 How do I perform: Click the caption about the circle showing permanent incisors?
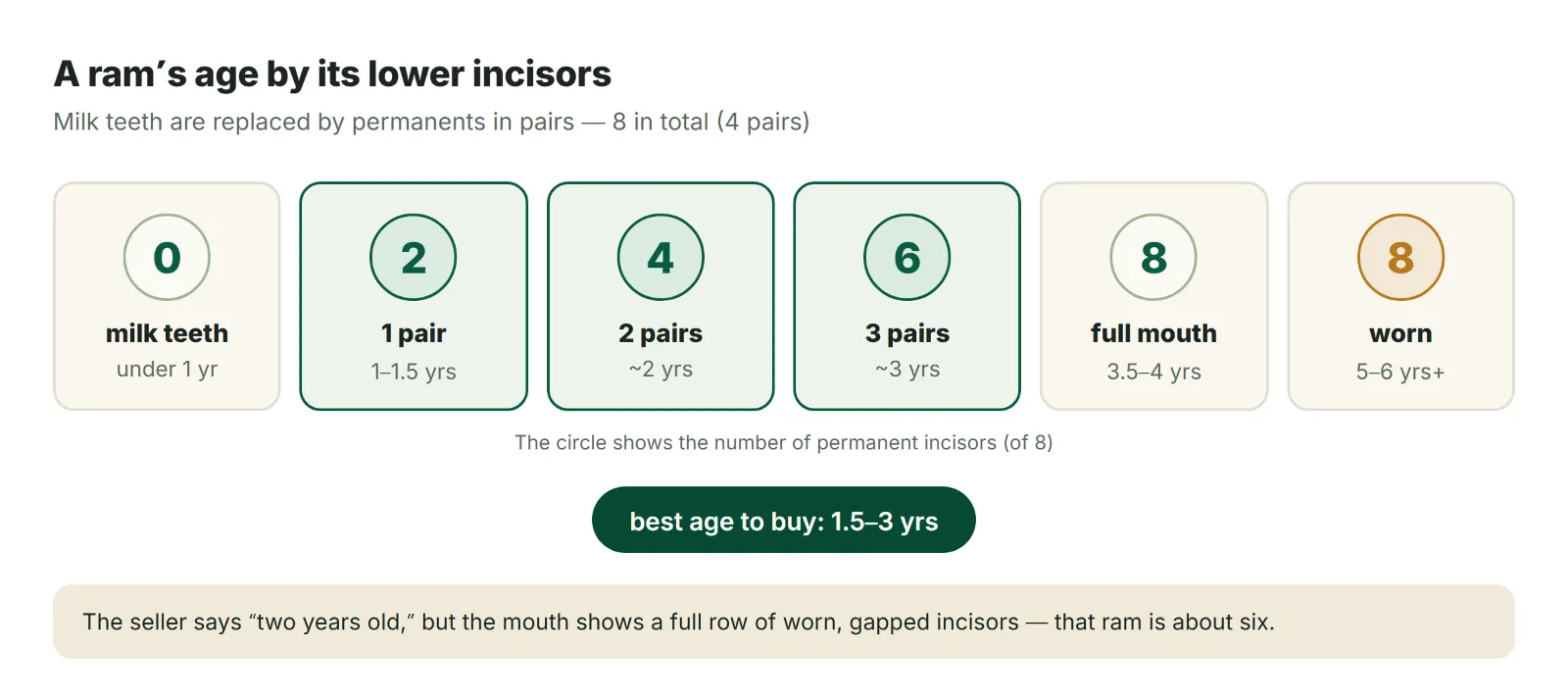point(784,442)
